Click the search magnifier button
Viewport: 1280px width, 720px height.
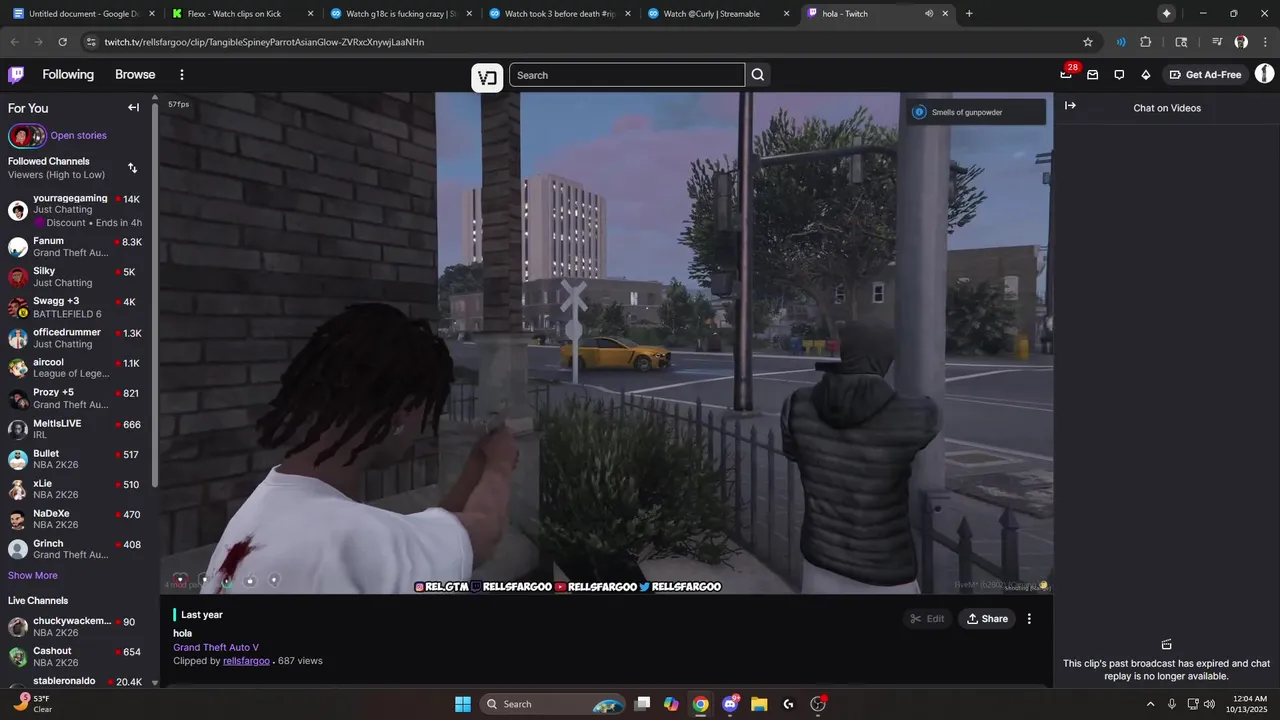point(758,75)
